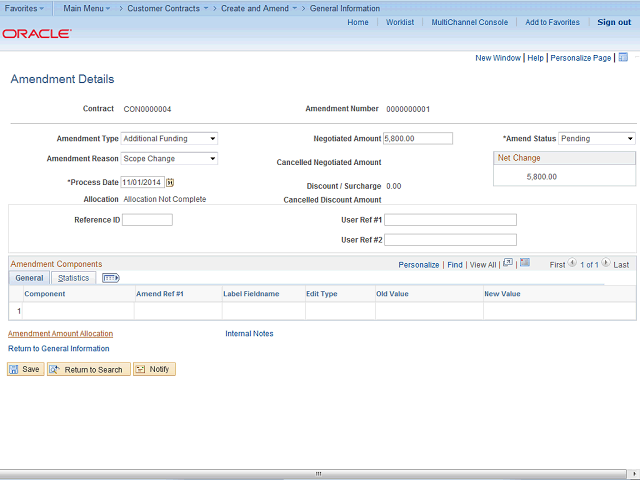Screen dimensions: 640x480
Task: Click the Personalize Page link
Action: [x=580, y=58]
